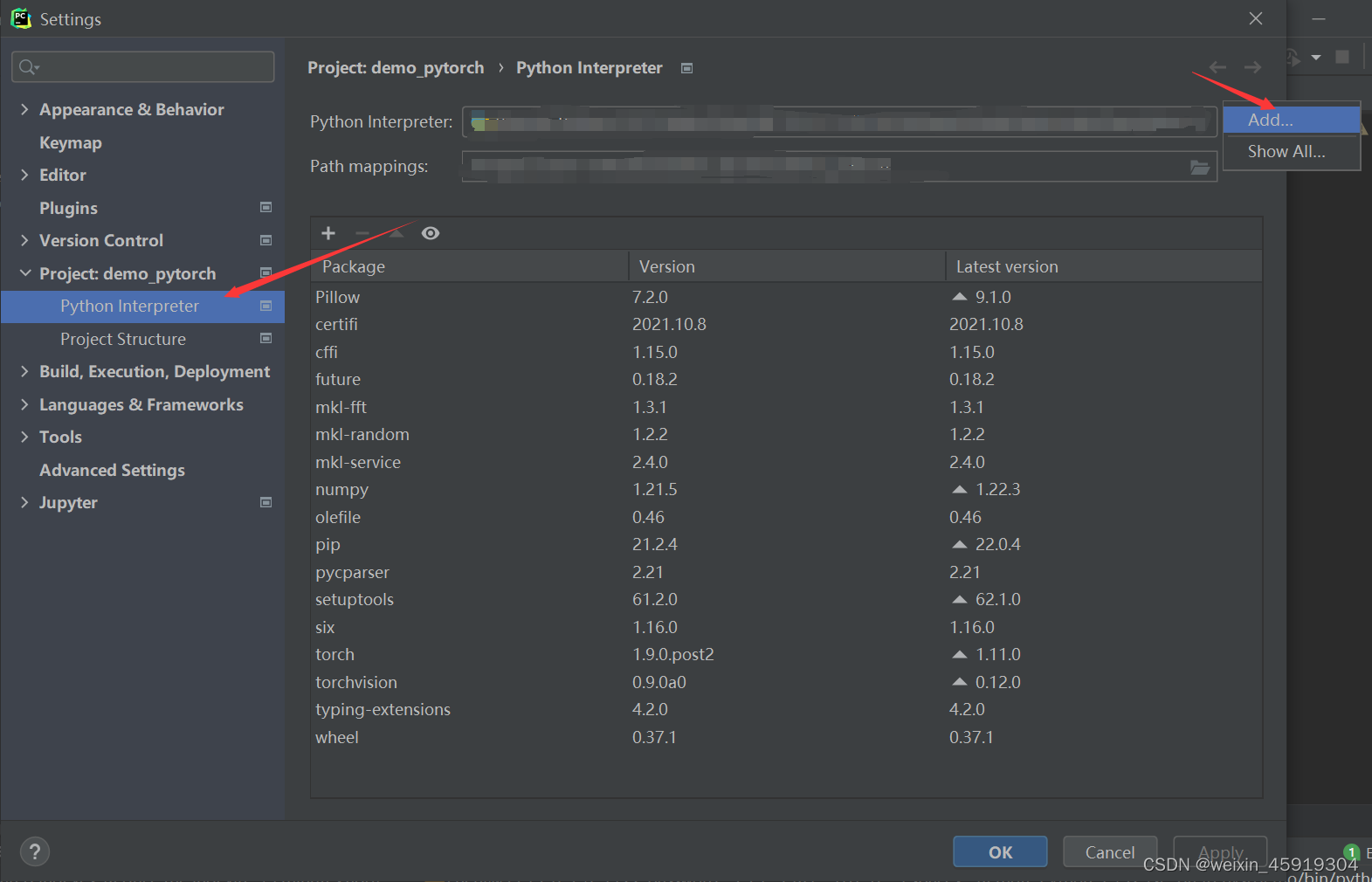The image size is (1372, 882).
Task: Click the forward navigation arrow
Action: pos(1252,67)
